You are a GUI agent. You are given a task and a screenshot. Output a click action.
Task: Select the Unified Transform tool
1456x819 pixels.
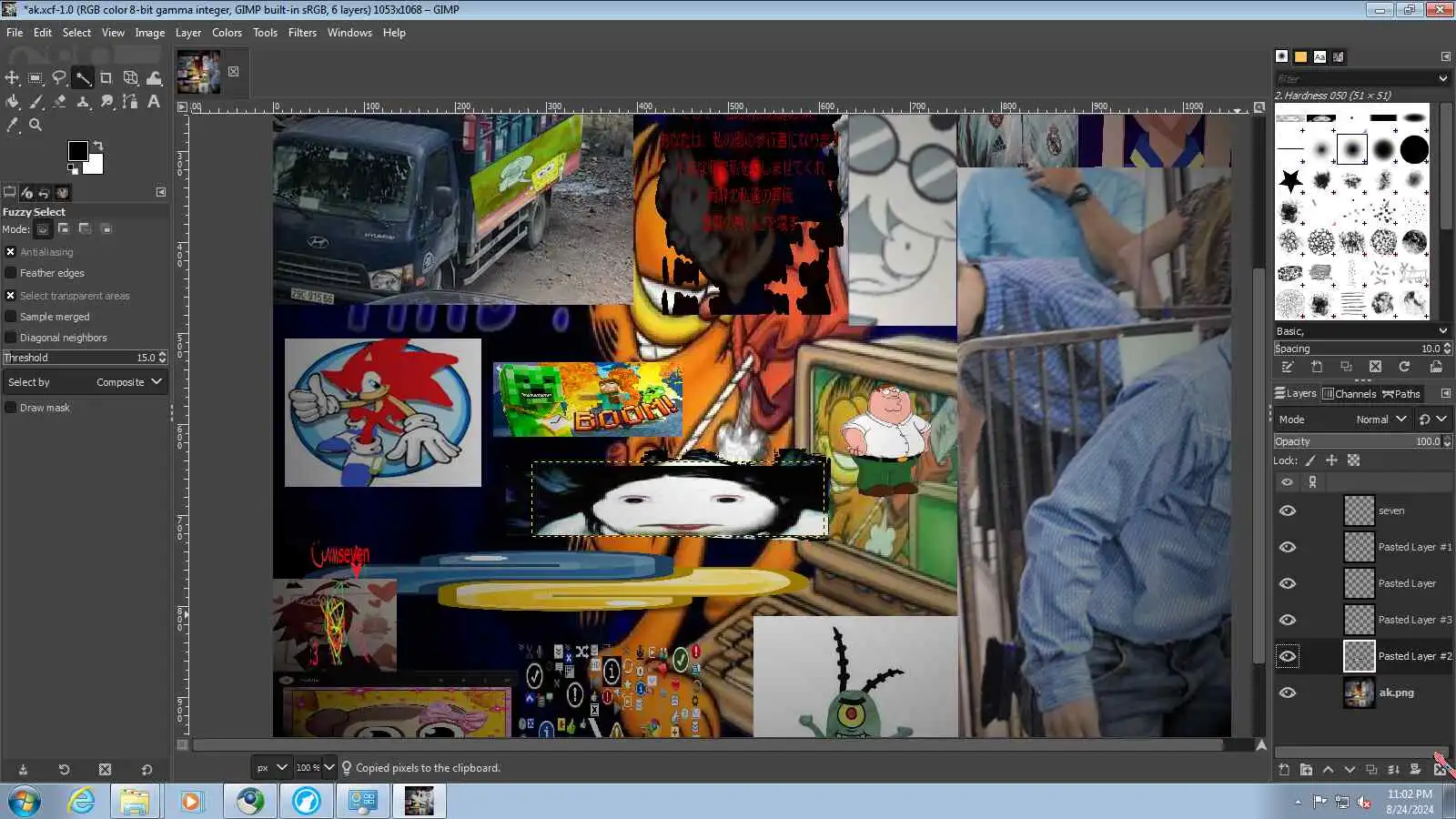(130, 78)
